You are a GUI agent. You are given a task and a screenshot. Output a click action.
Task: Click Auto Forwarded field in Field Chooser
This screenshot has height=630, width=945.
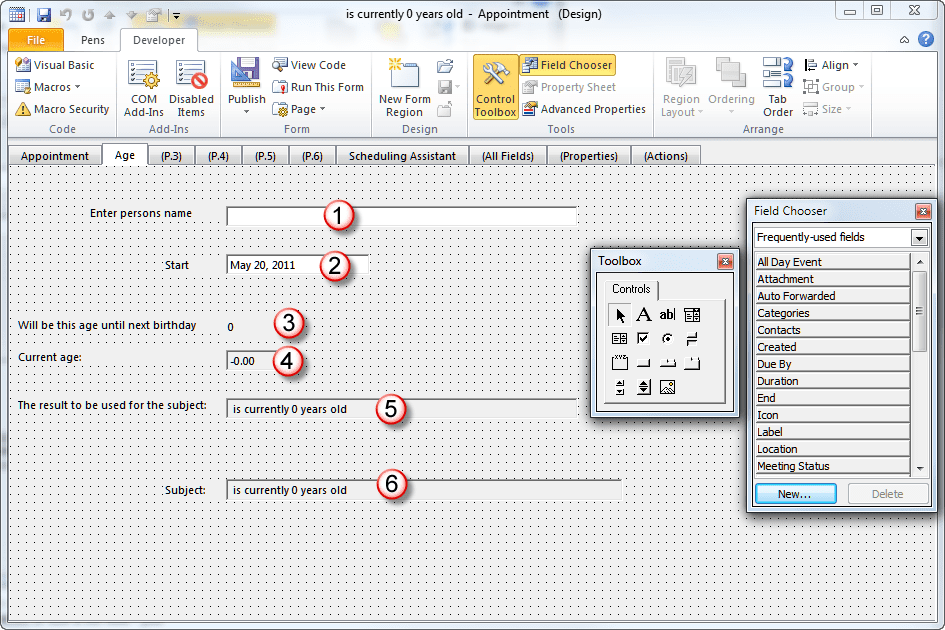point(832,295)
